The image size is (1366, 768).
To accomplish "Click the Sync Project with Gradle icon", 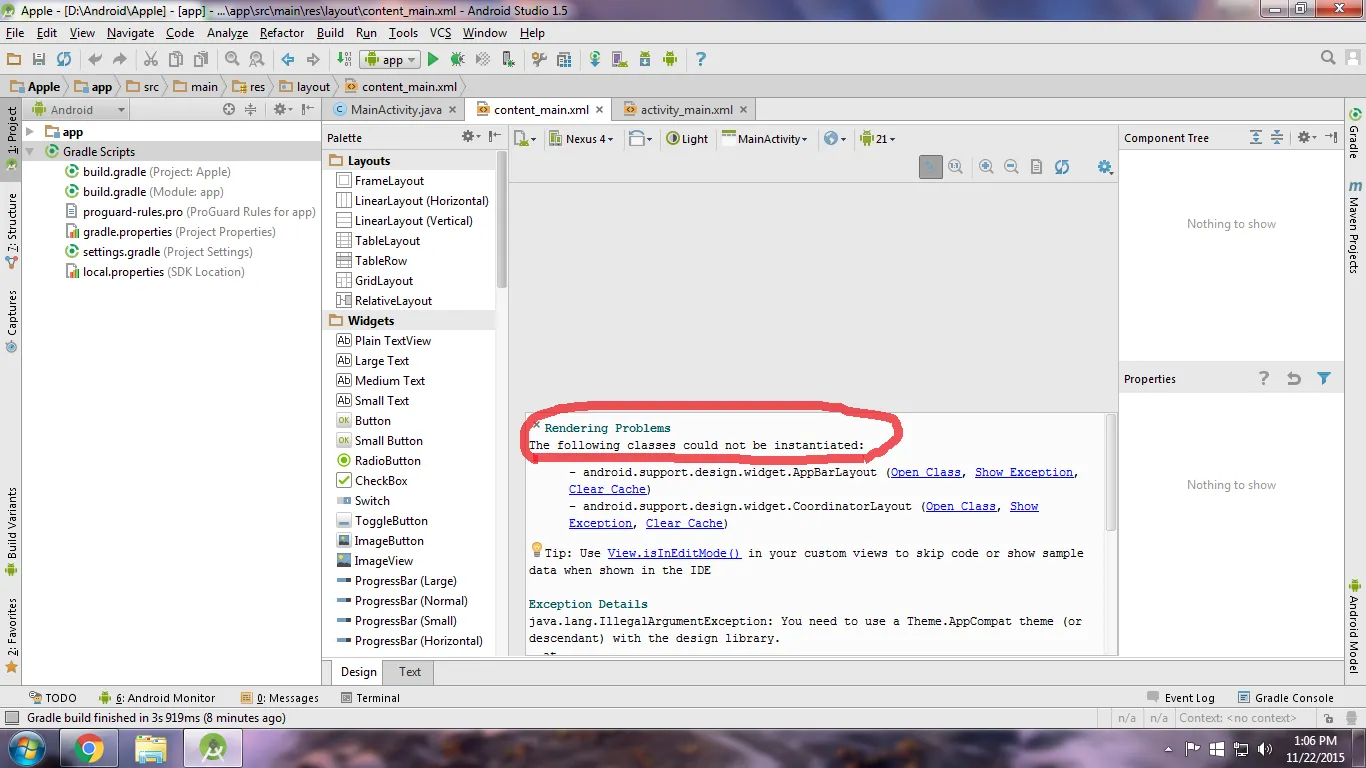I will tap(595, 60).
